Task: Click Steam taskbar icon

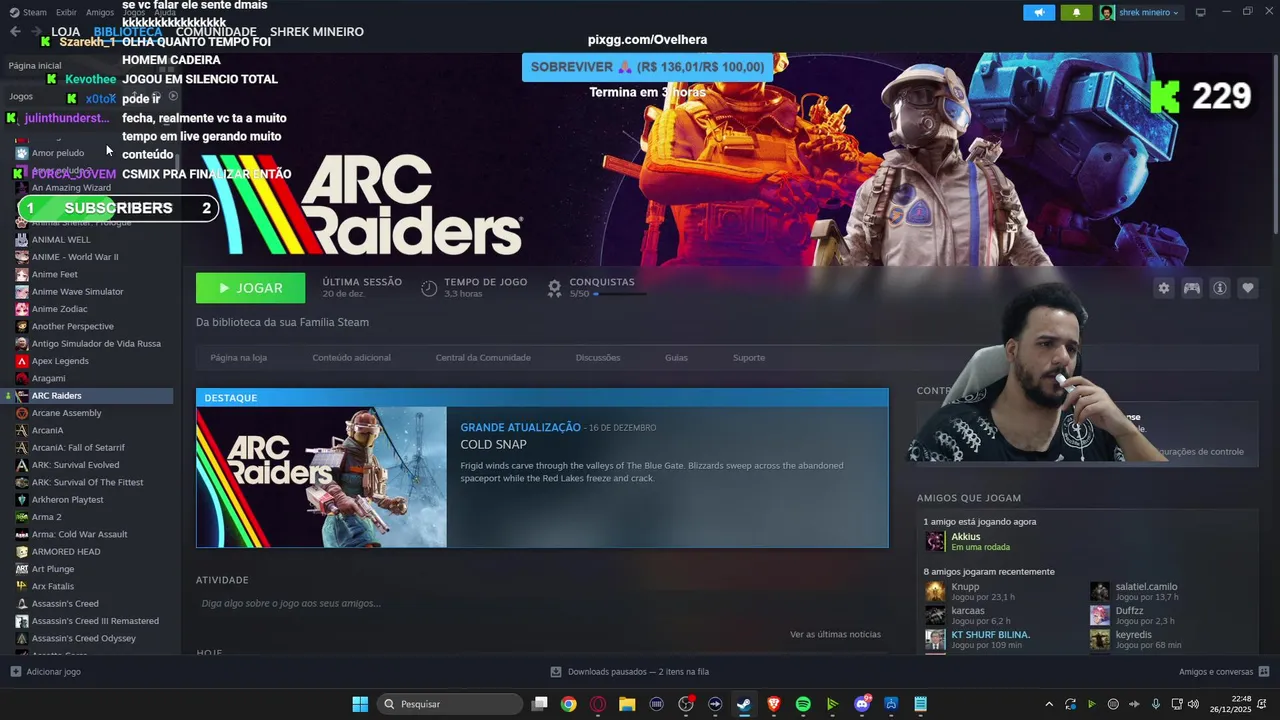Action: [x=744, y=704]
